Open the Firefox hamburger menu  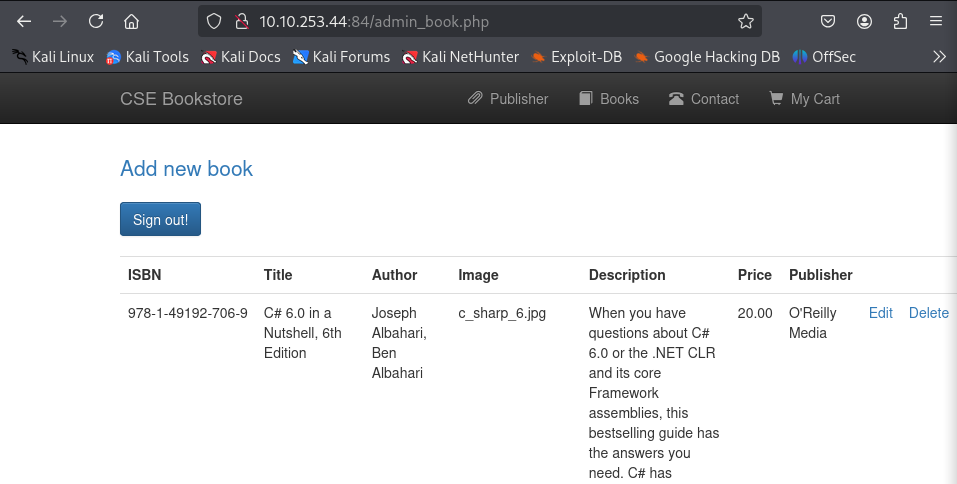[x=936, y=21]
